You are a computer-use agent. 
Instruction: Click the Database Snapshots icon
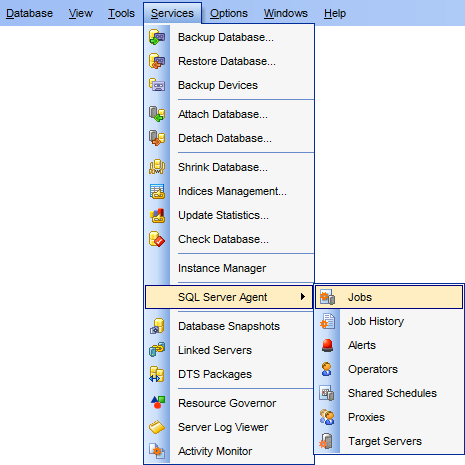tap(157, 326)
